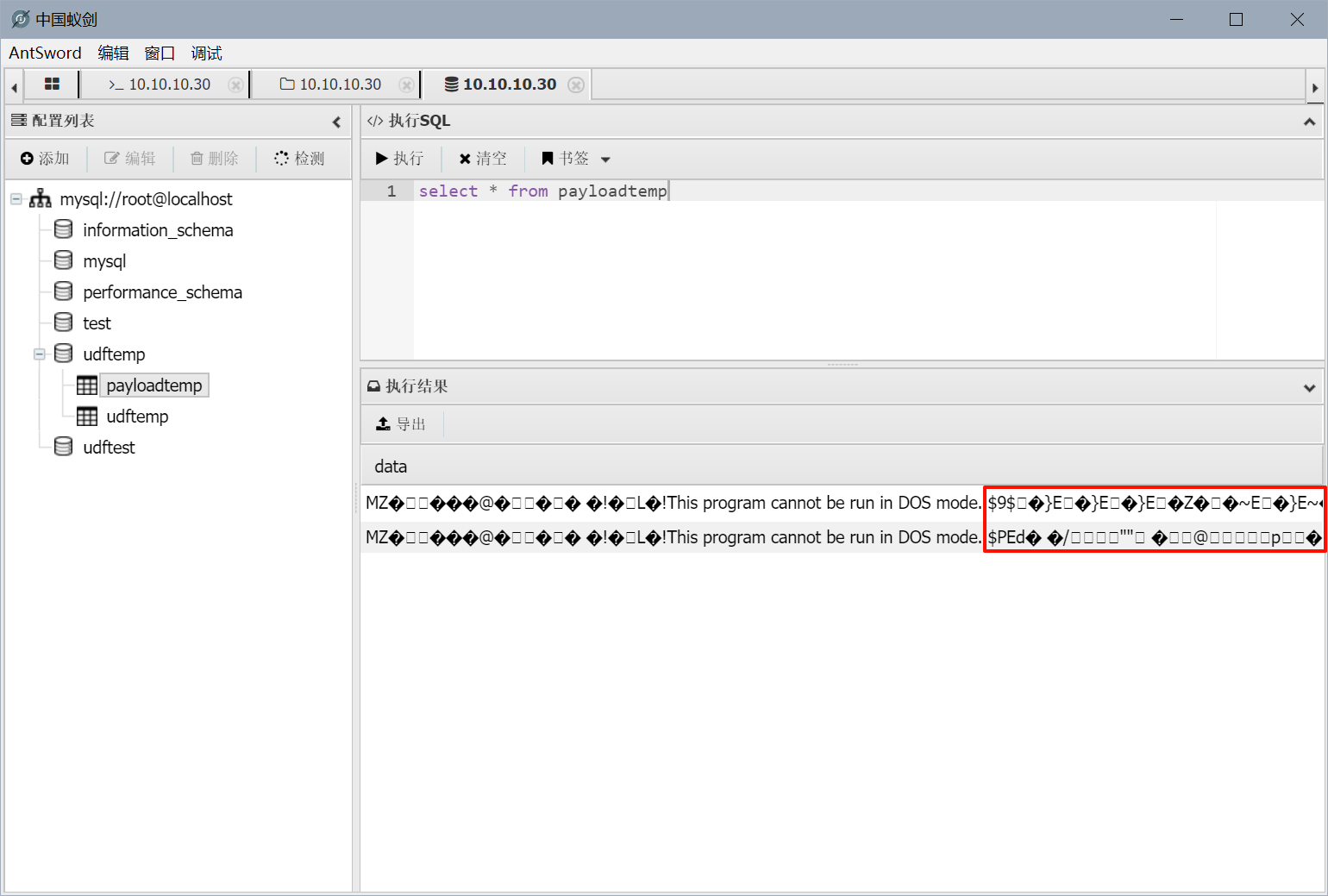This screenshot has height=896, width=1328.
Task: Collapse the Execute SQL panel
Action: (1309, 122)
